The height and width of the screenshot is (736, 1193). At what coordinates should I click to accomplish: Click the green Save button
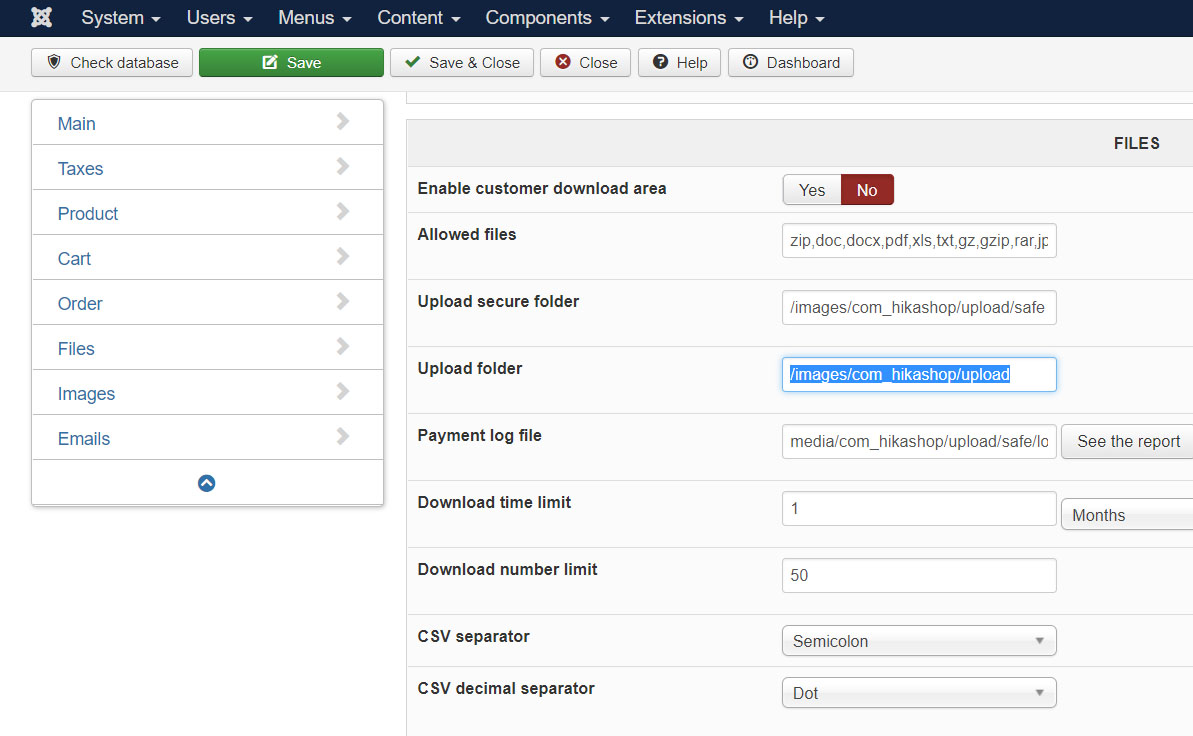pyautogui.click(x=291, y=62)
